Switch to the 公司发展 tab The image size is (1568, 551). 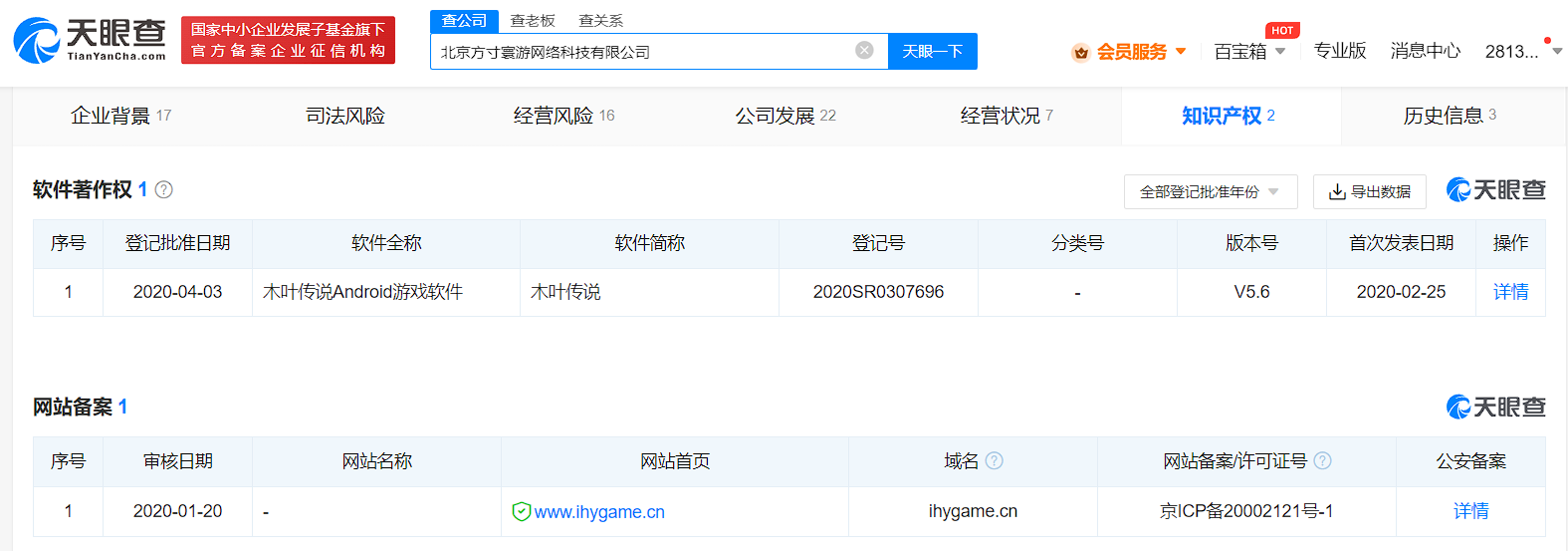click(x=785, y=117)
